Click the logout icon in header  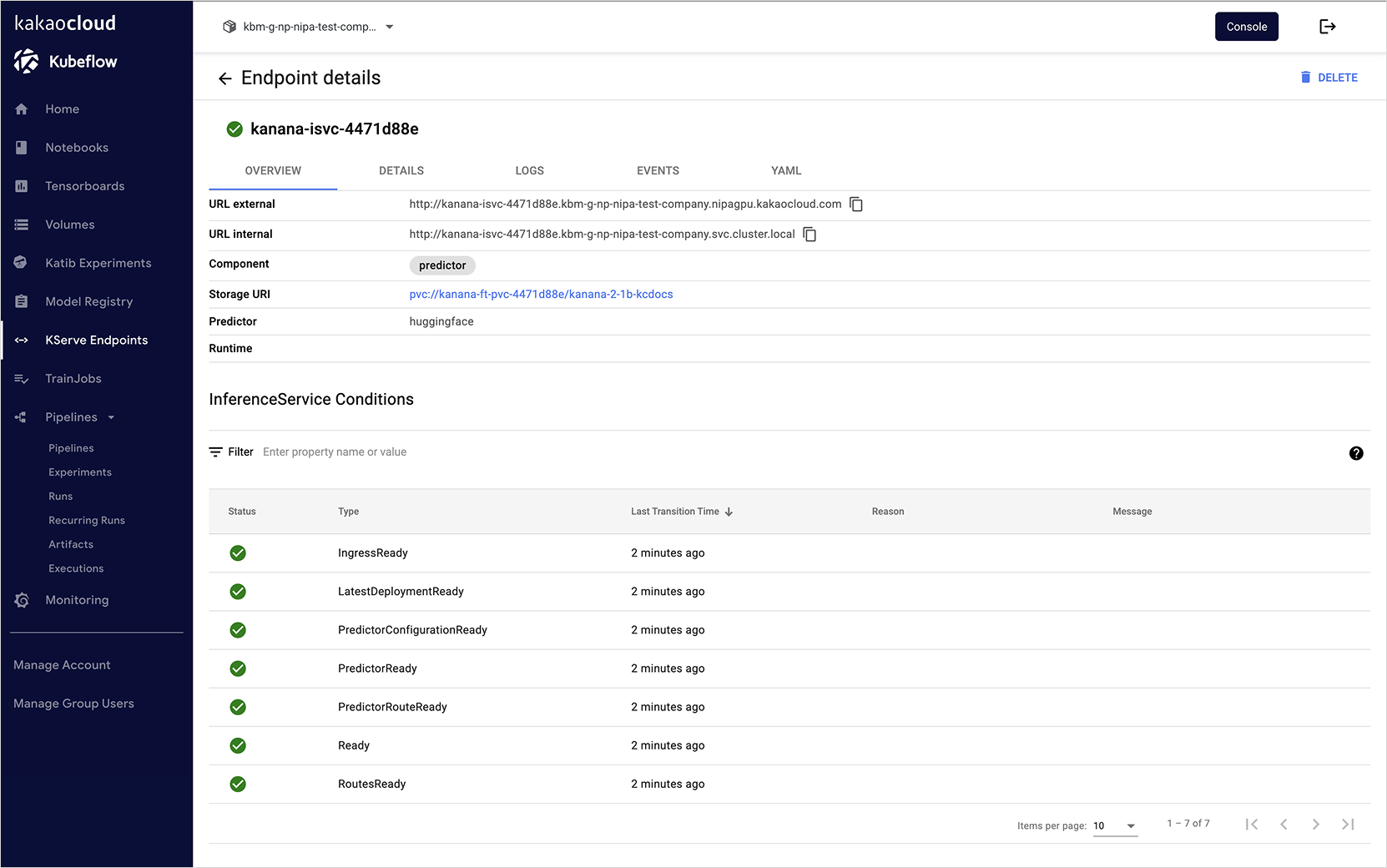1328,27
